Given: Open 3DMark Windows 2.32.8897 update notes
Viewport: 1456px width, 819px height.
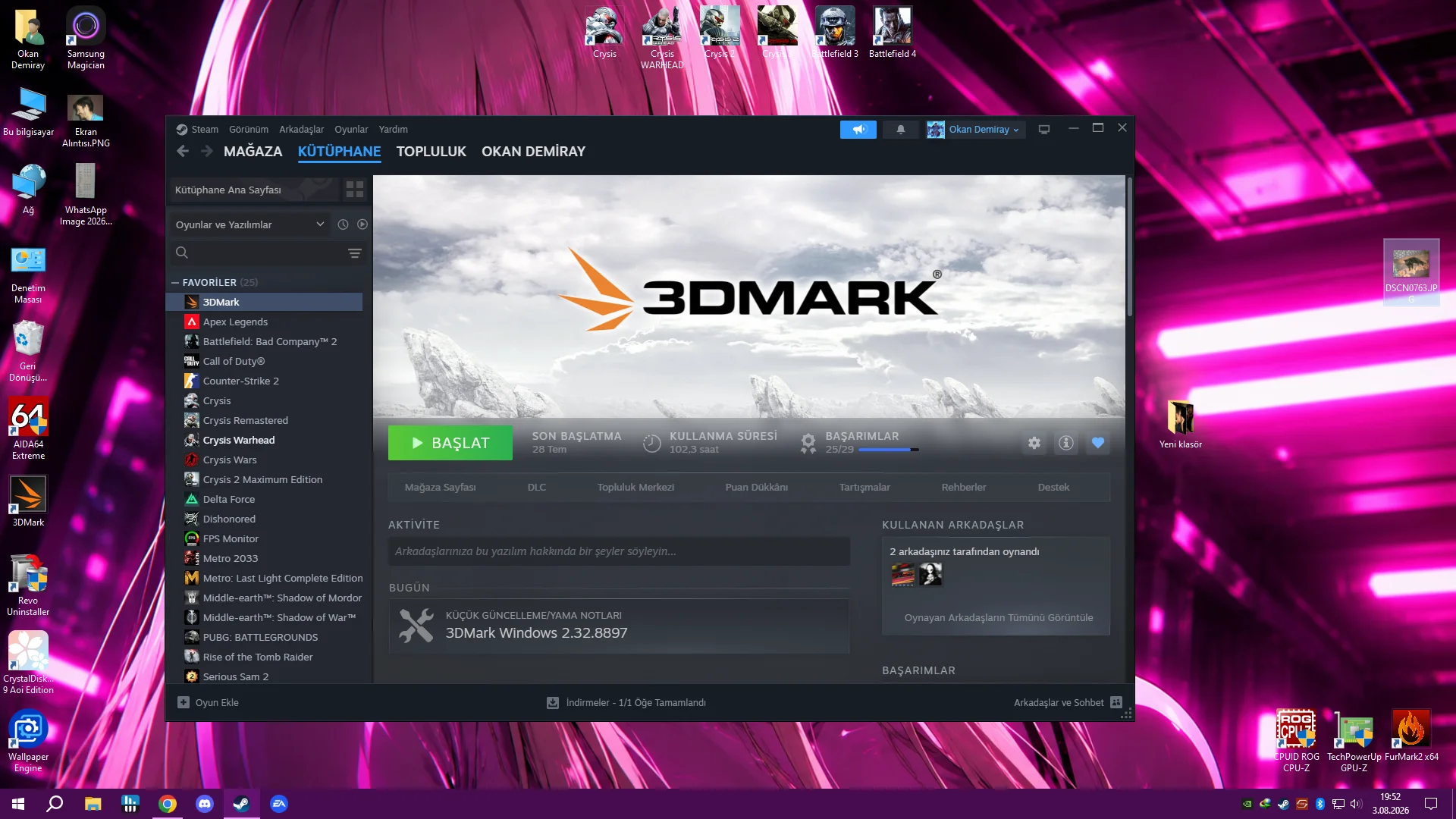Looking at the screenshot, I should [619, 626].
